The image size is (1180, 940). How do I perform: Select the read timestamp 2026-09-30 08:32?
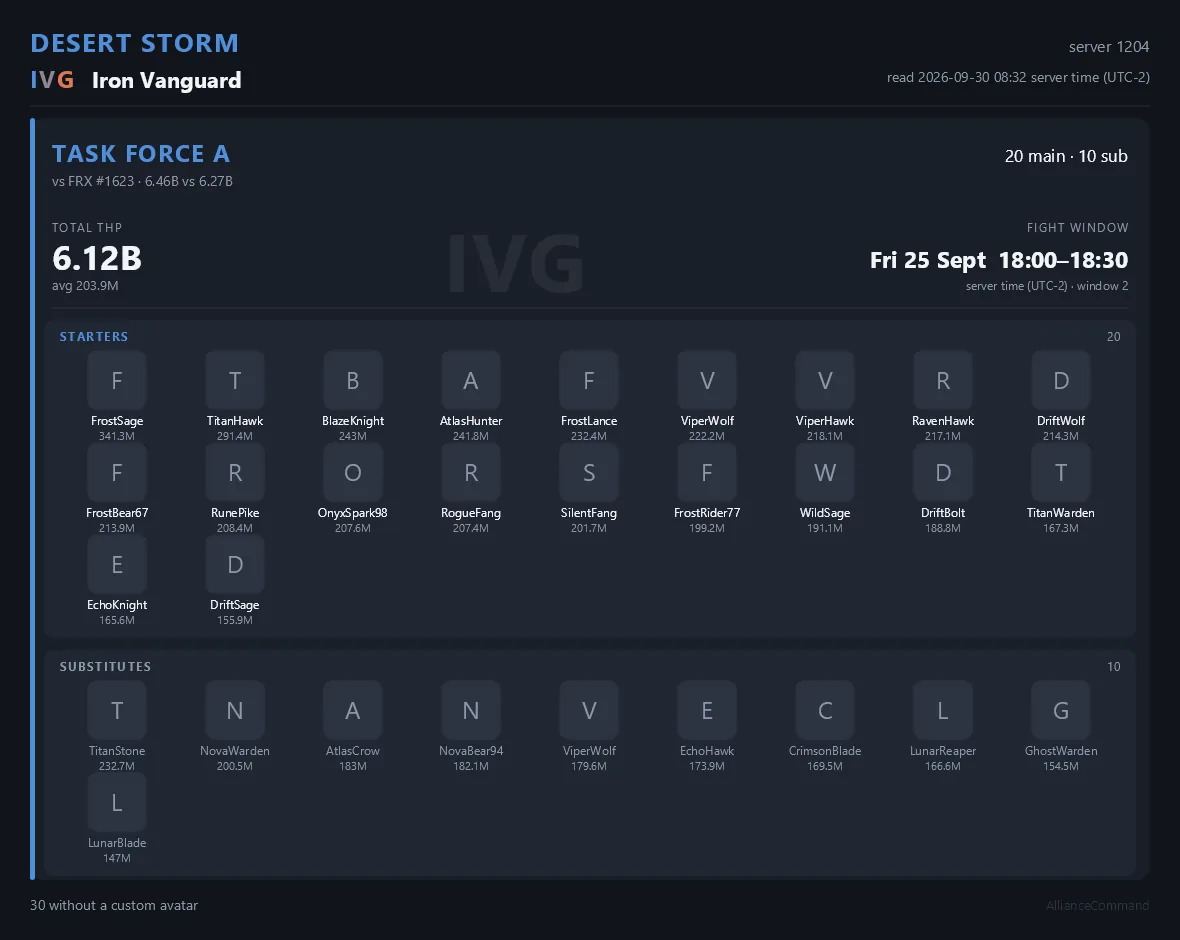pyautogui.click(x=1018, y=77)
